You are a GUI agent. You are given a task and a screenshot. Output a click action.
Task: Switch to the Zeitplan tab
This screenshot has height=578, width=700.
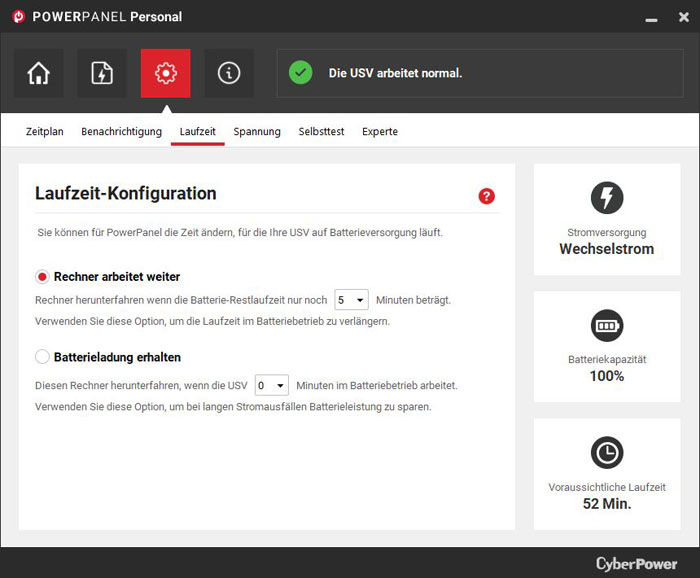point(45,132)
